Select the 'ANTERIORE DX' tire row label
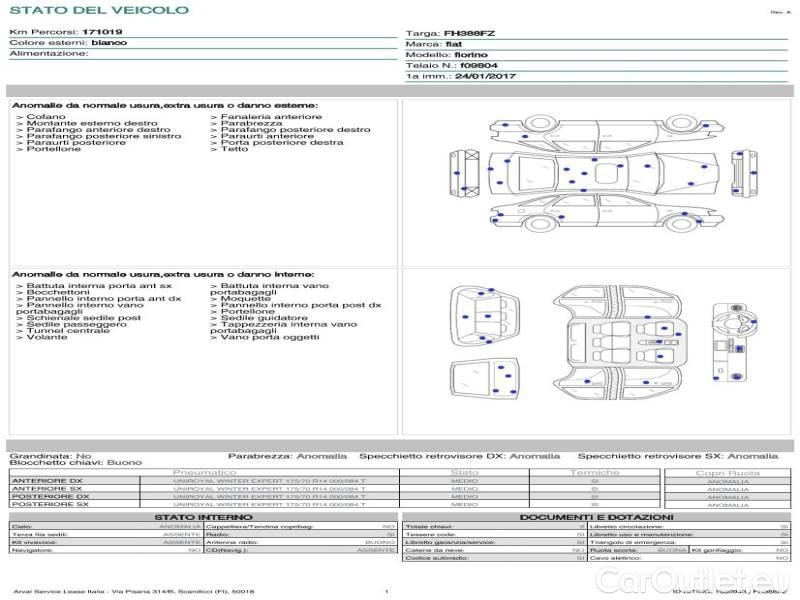800x600 pixels. [47, 481]
